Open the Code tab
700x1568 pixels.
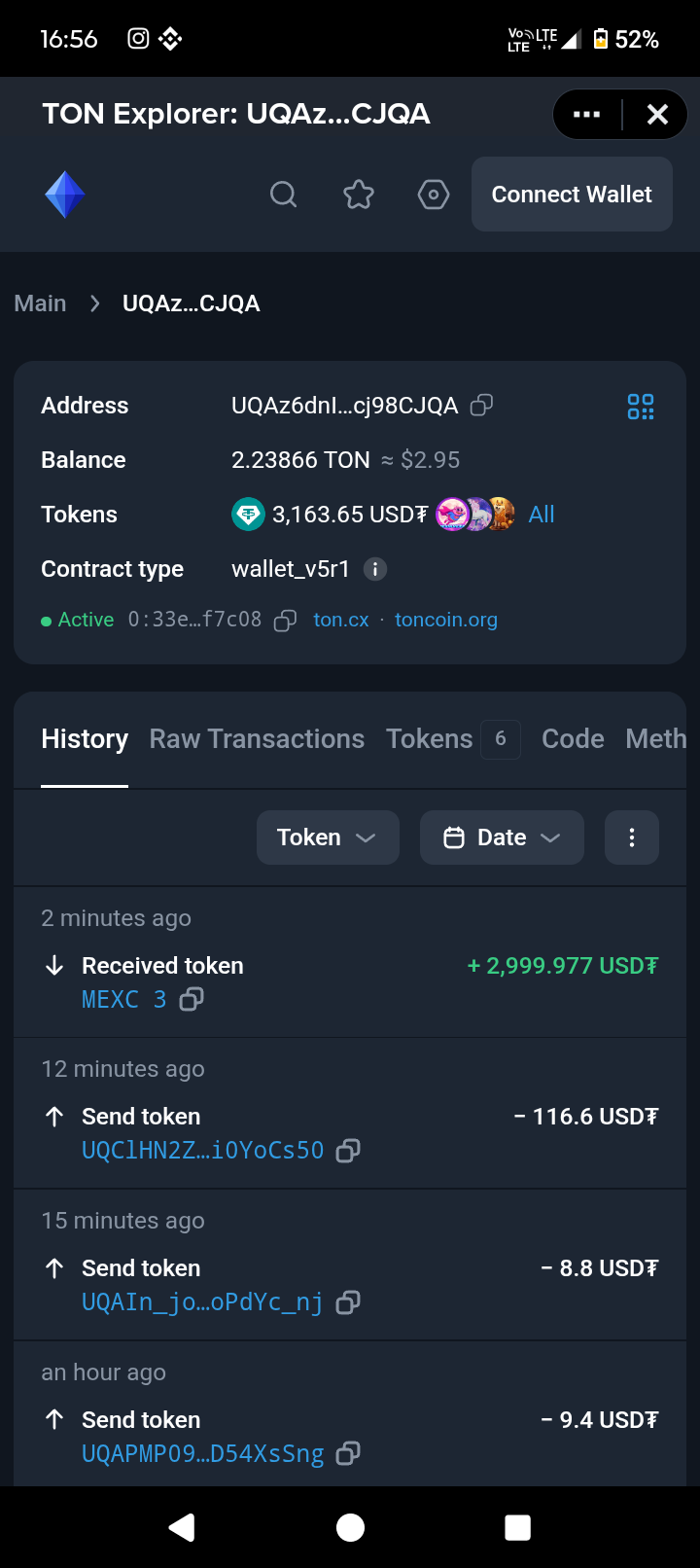573,739
